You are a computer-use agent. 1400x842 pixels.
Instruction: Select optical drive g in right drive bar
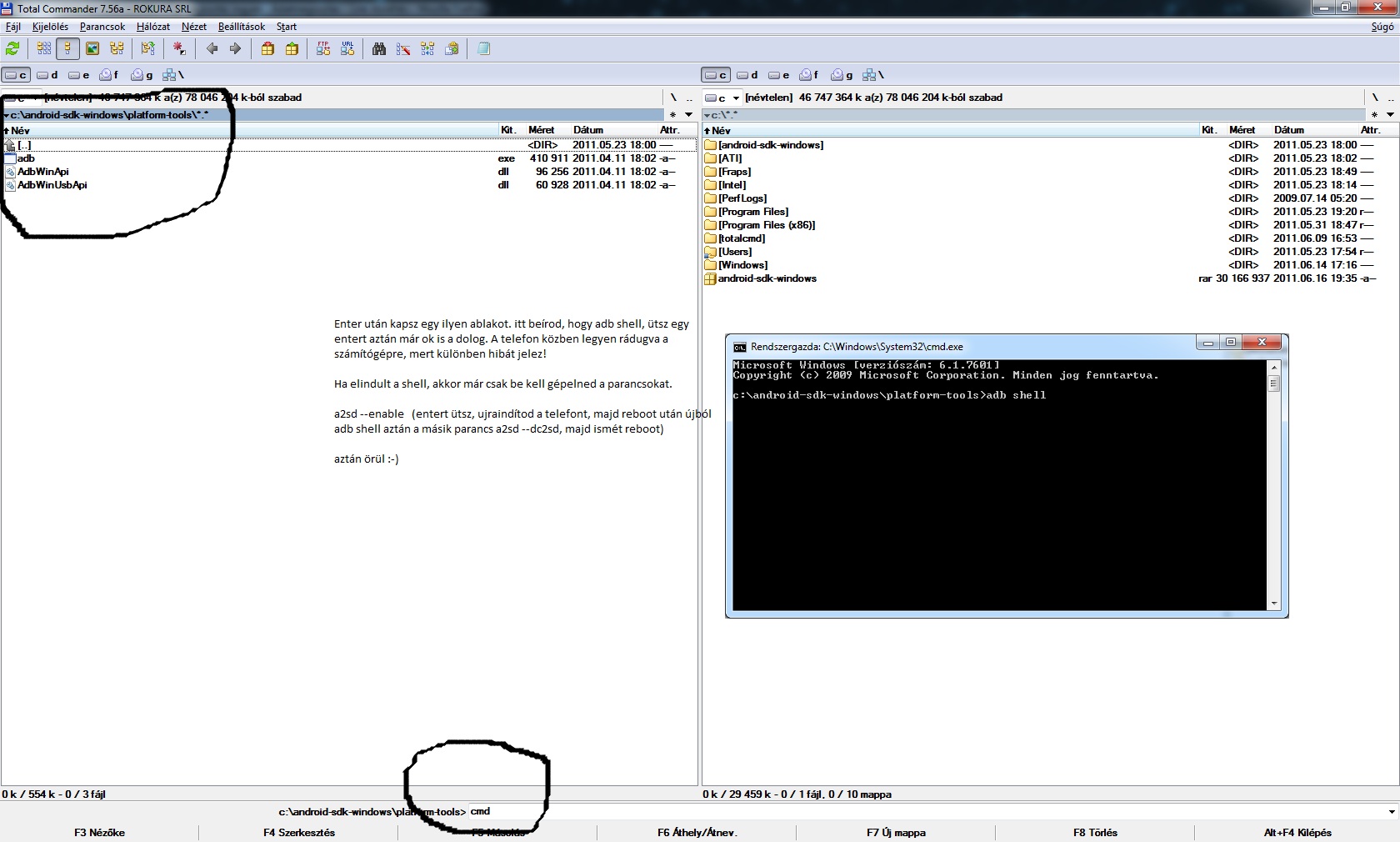point(842,75)
